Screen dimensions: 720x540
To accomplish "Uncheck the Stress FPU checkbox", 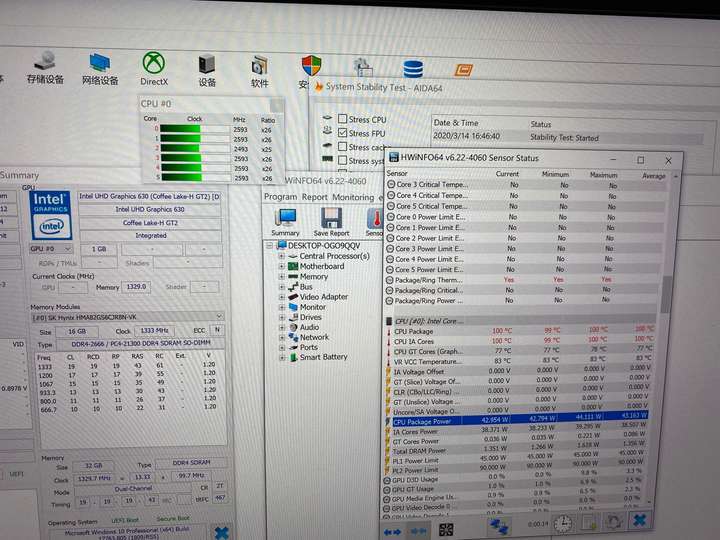I will pyautogui.click(x=342, y=133).
